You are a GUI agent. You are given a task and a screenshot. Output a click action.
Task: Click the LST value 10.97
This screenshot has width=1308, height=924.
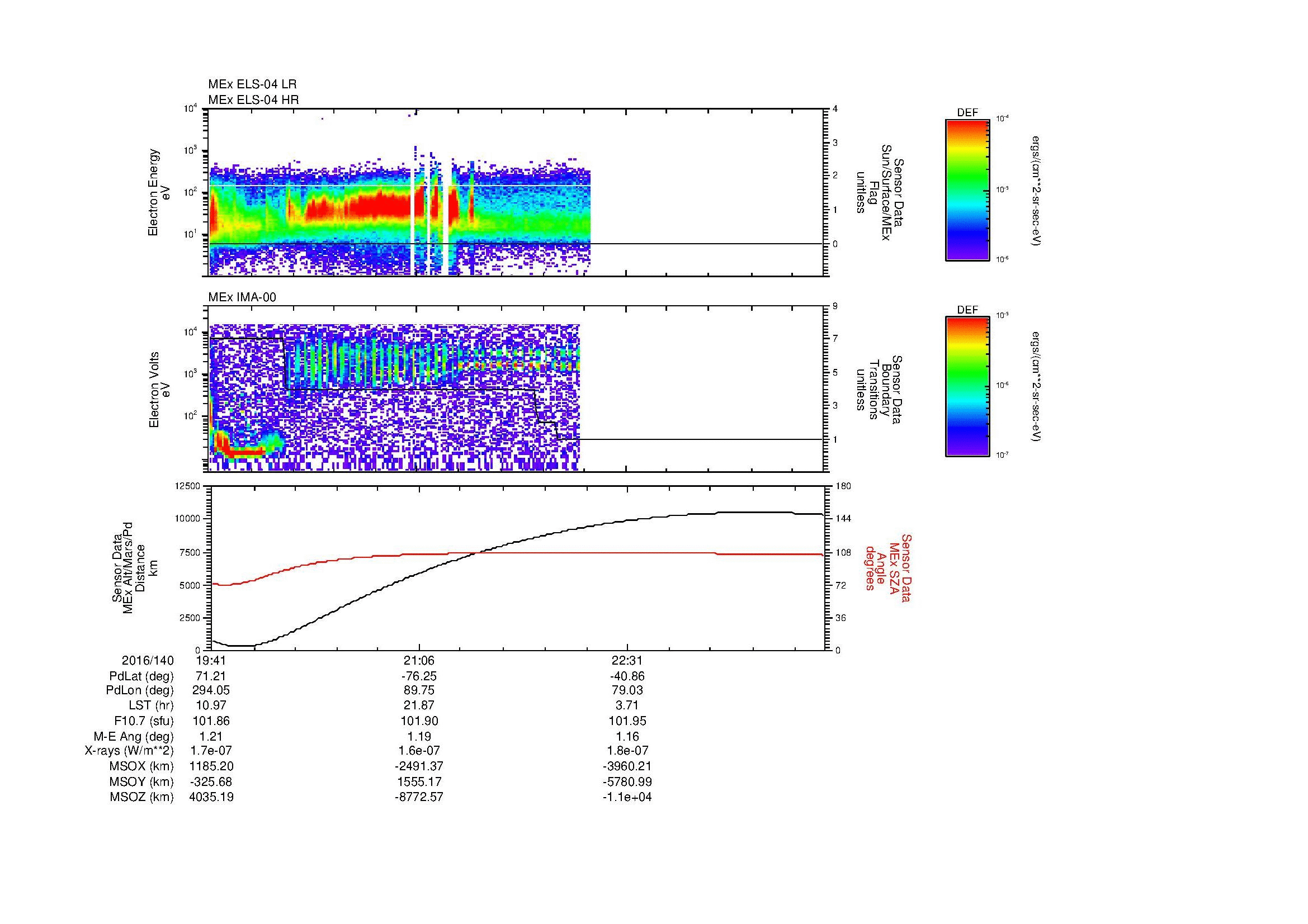(211, 705)
